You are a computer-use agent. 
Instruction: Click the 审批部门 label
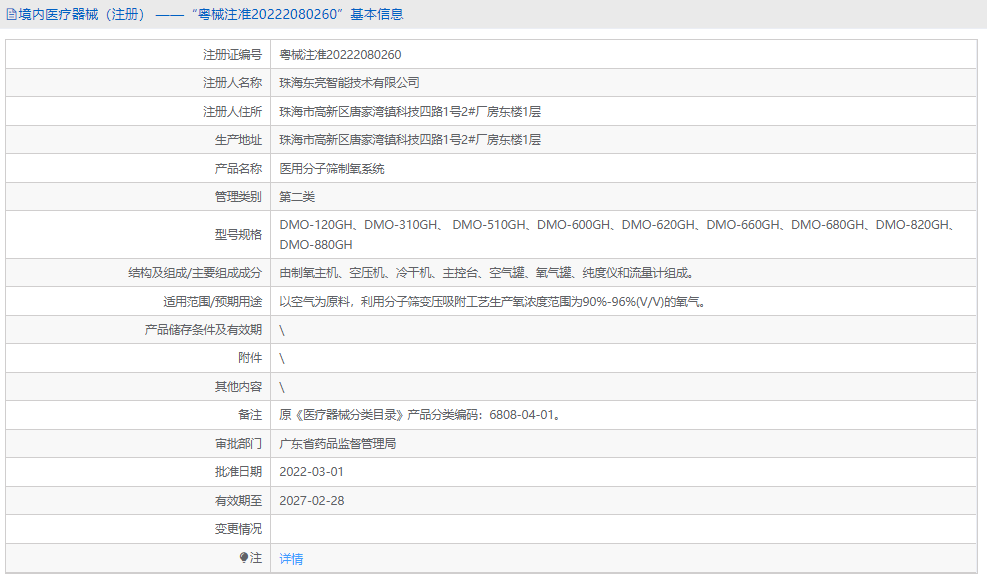[238, 444]
